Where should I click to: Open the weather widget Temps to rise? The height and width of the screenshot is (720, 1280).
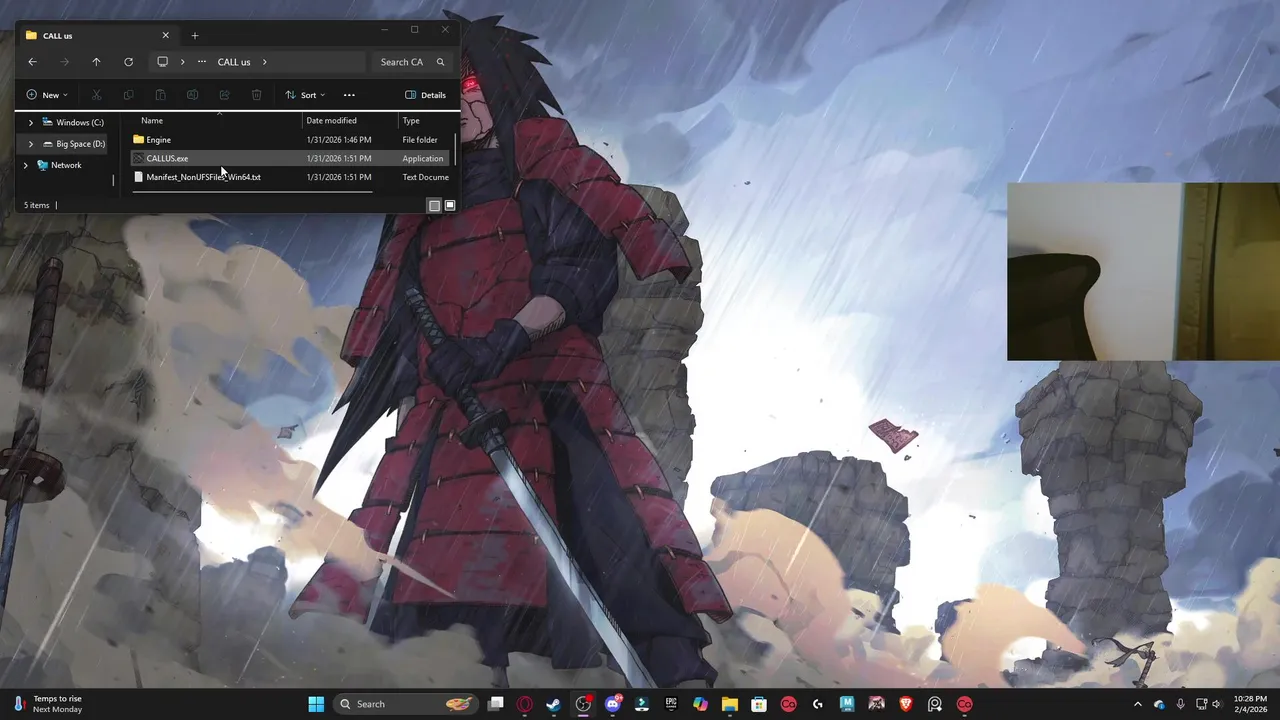coord(47,704)
